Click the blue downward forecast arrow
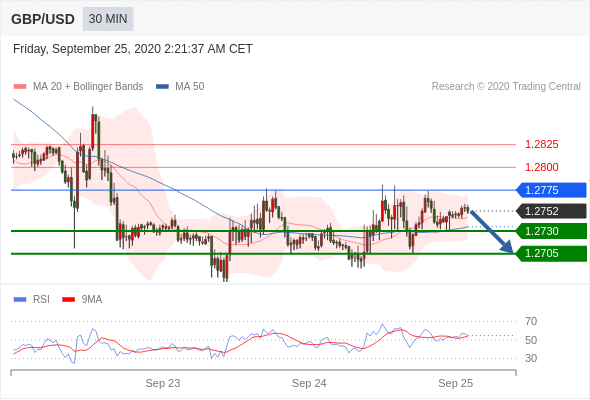590x400 pixels. tap(491, 232)
